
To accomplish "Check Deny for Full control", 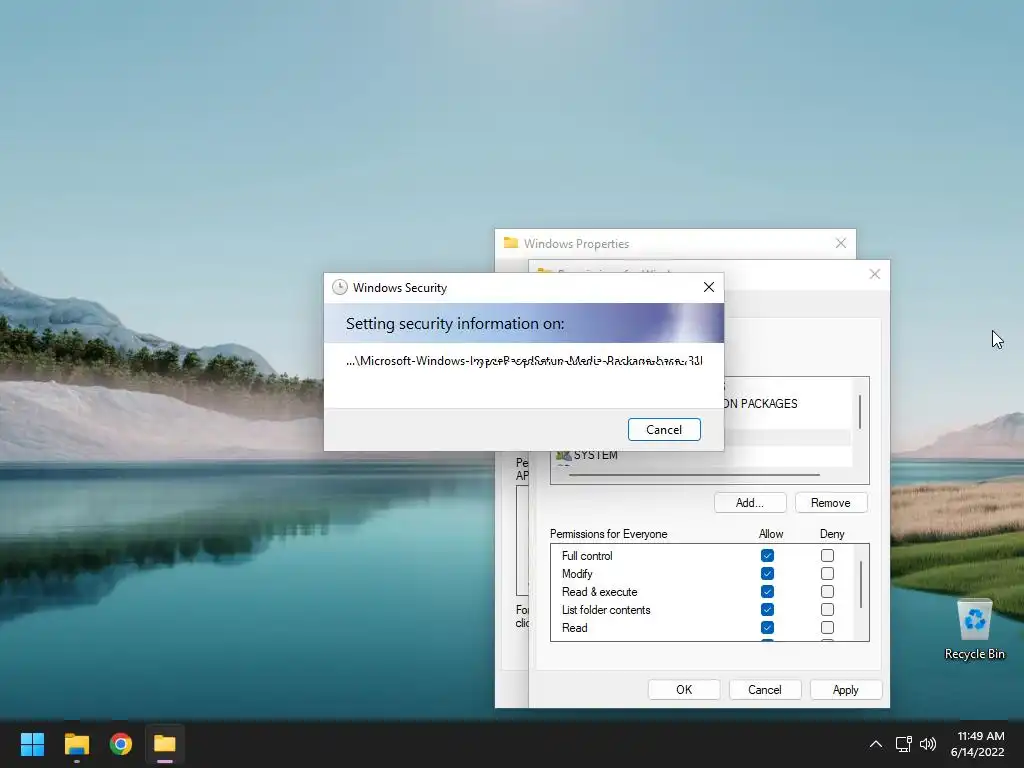I will tap(827, 556).
